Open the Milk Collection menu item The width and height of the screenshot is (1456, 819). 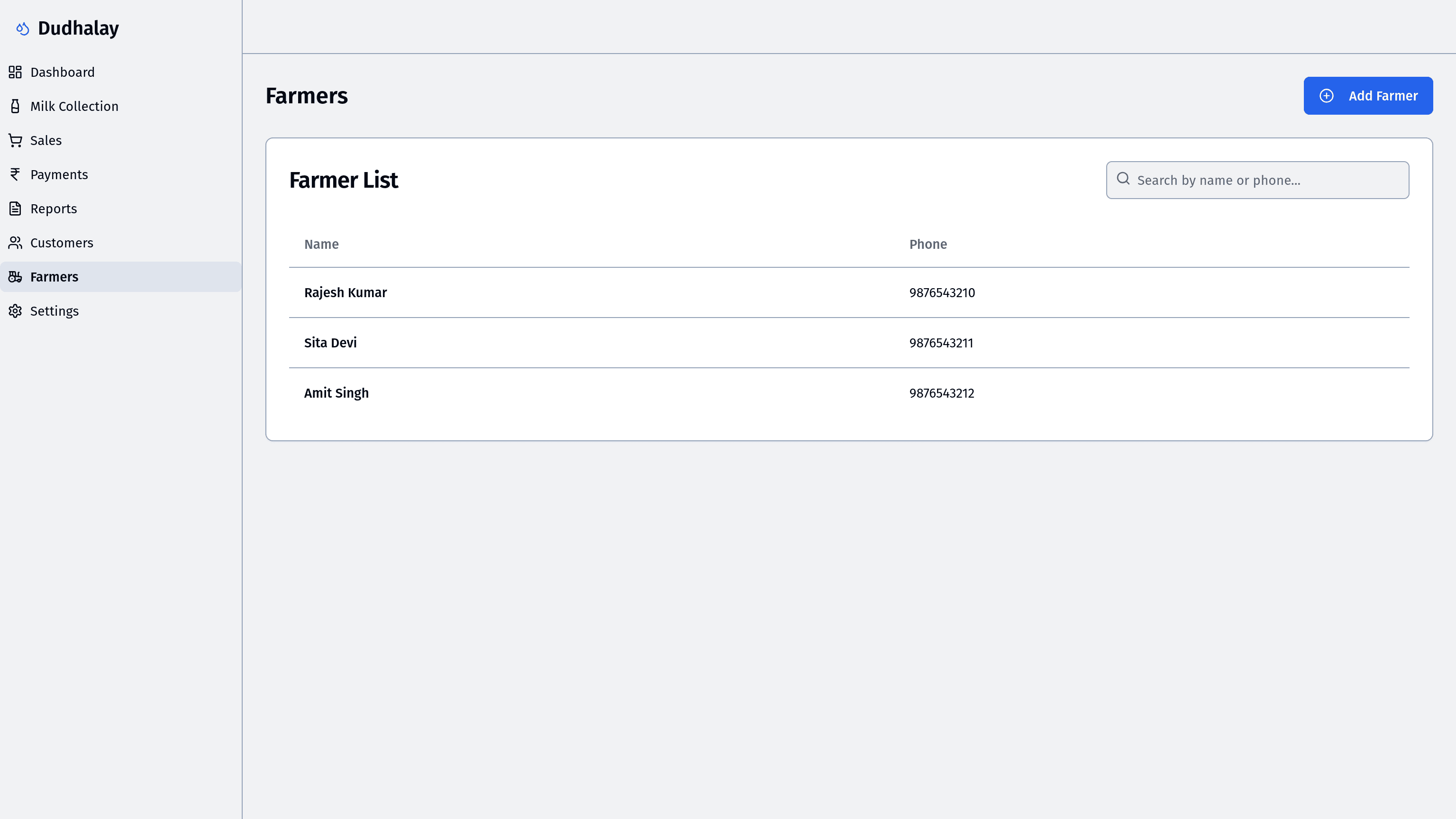74,106
